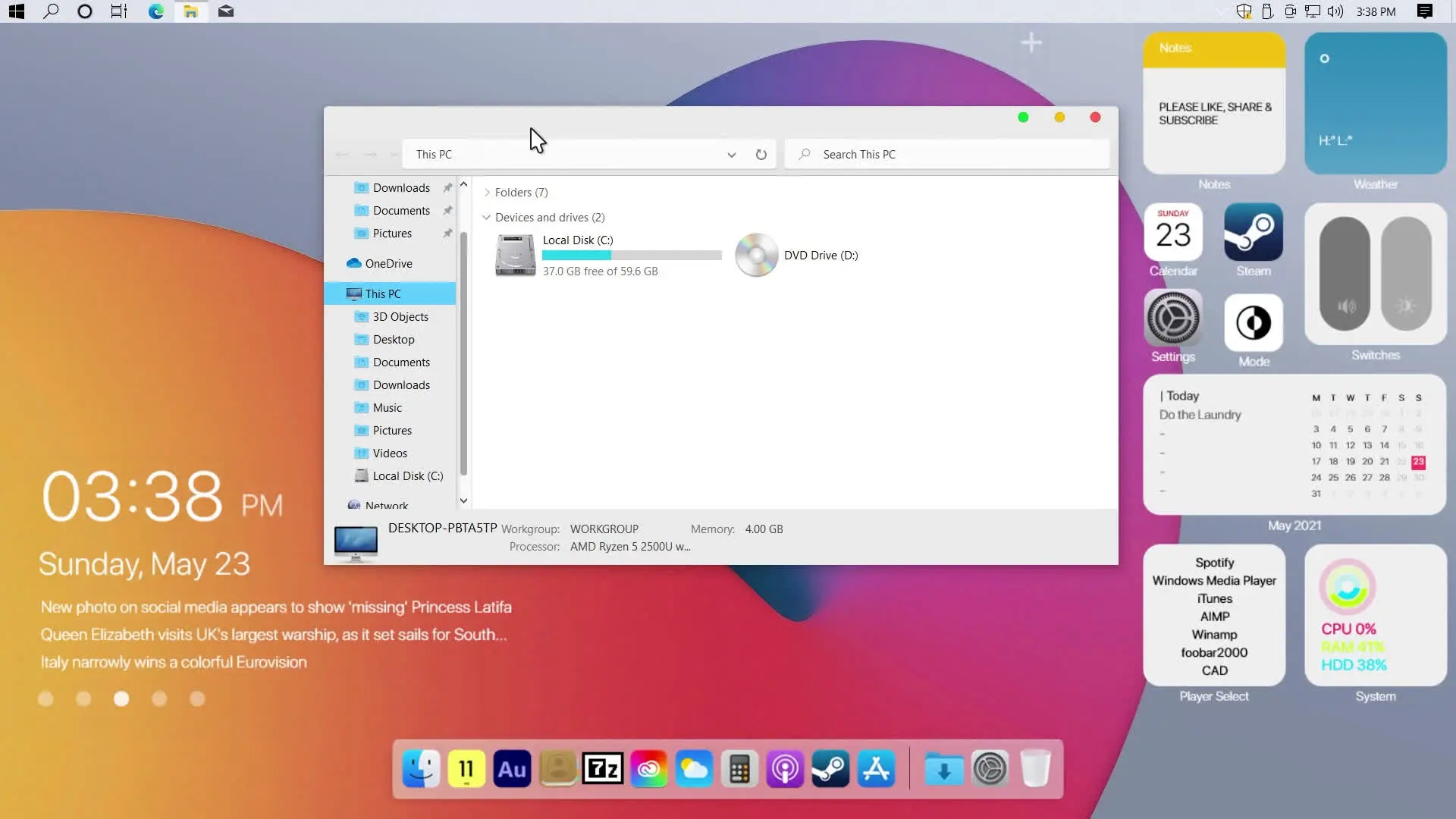The width and height of the screenshot is (1456, 819).
Task: Select Music under This PC
Action: pyautogui.click(x=387, y=408)
